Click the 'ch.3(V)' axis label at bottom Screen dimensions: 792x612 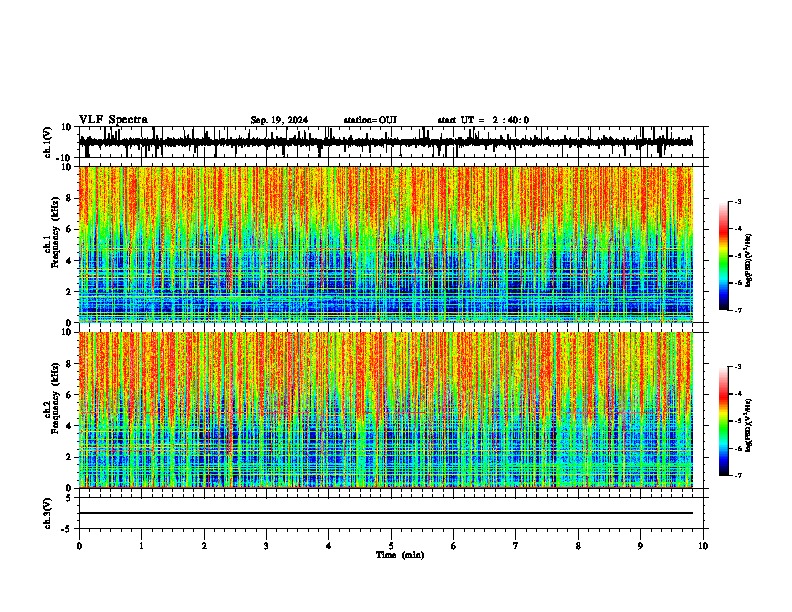point(48,513)
